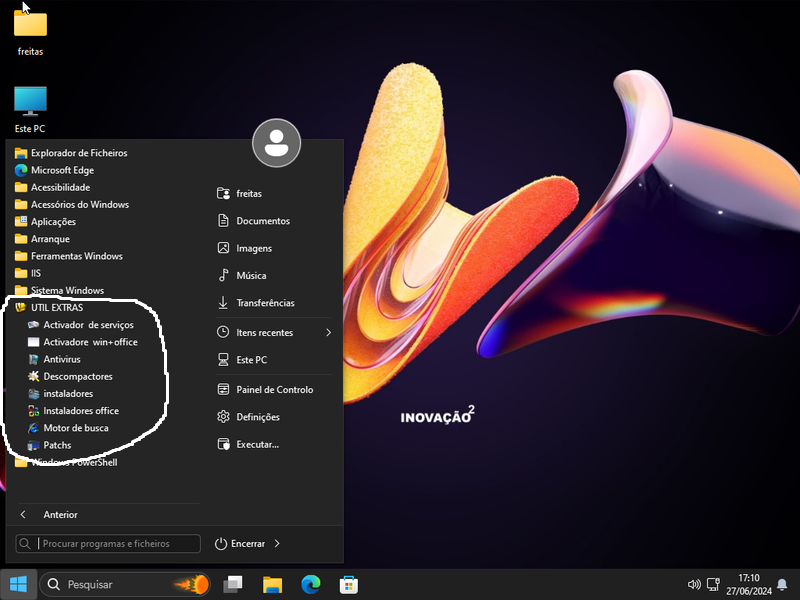Open the Descompactores shortcut

pyautogui.click(x=70, y=377)
